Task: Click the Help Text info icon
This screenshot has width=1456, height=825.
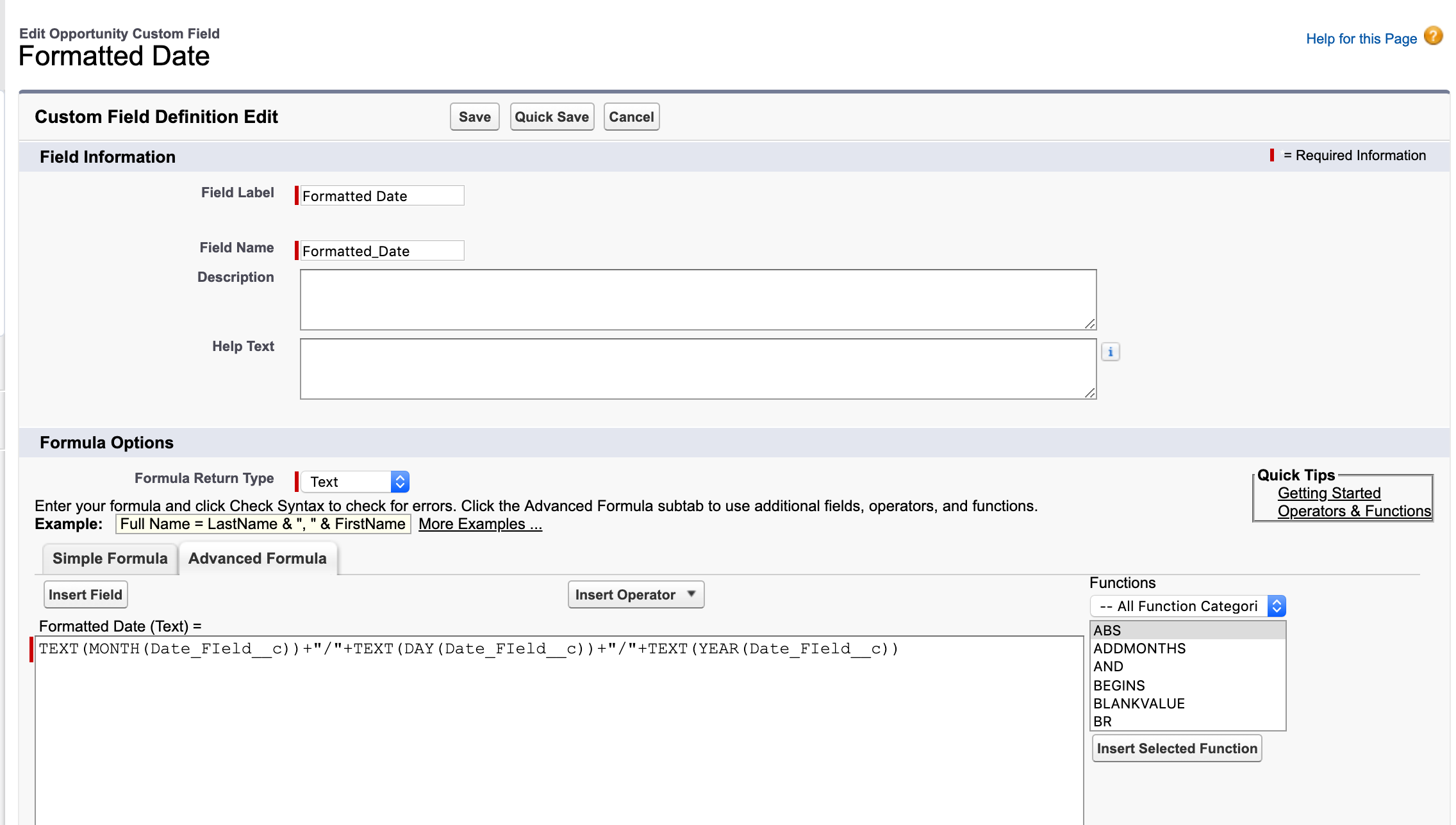Action: (1110, 352)
